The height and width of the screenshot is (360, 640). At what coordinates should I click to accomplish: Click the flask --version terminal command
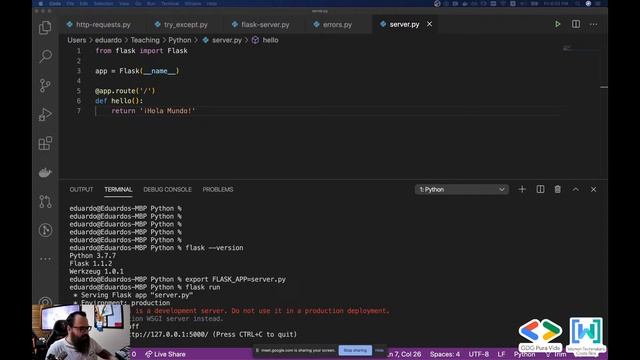[214, 248]
